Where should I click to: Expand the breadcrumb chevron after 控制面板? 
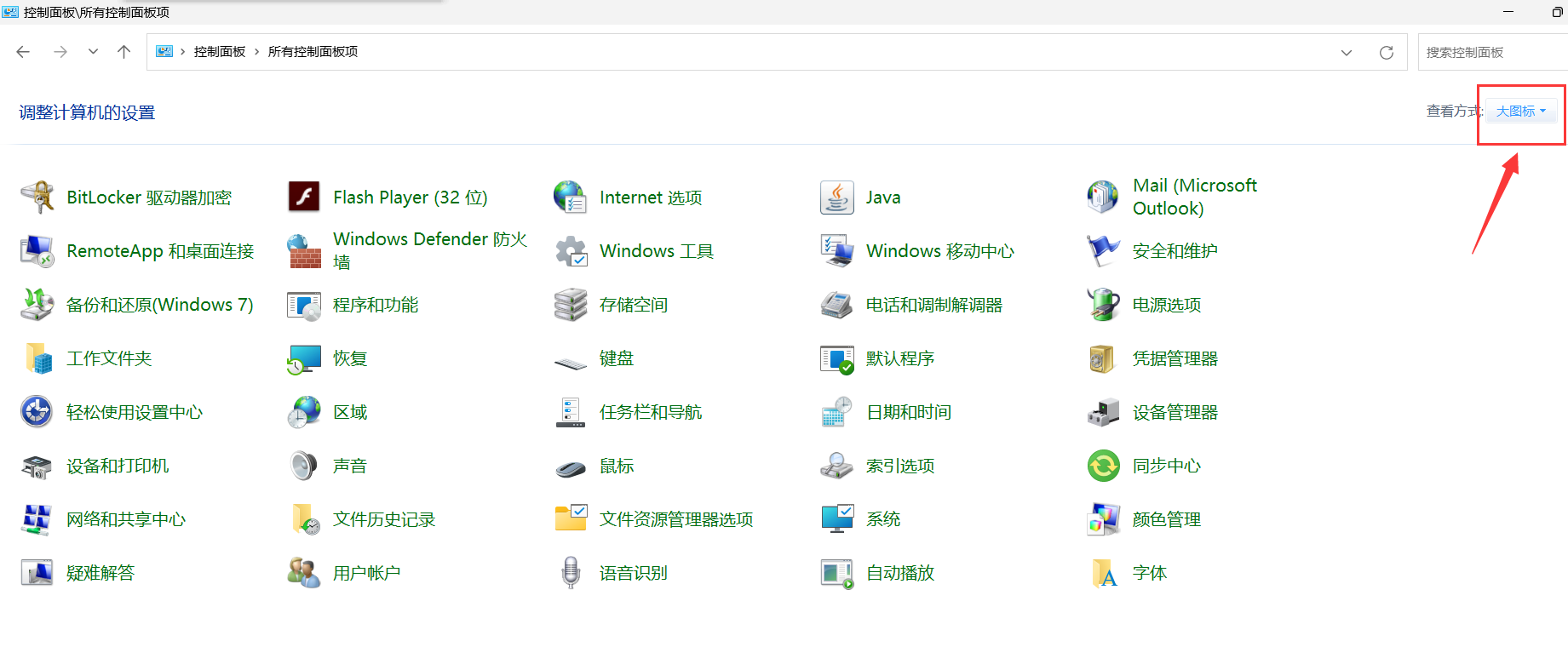(x=256, y=52)
